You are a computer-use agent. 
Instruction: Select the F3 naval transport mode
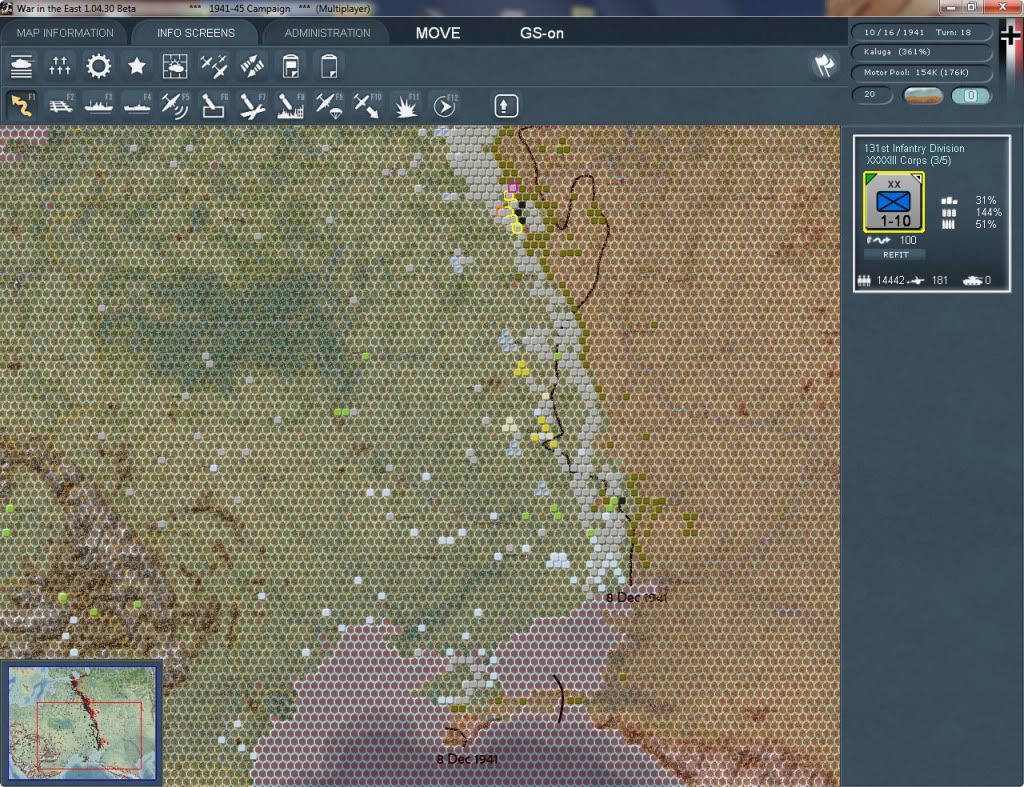pyautogui.click(x=99, y=106)
